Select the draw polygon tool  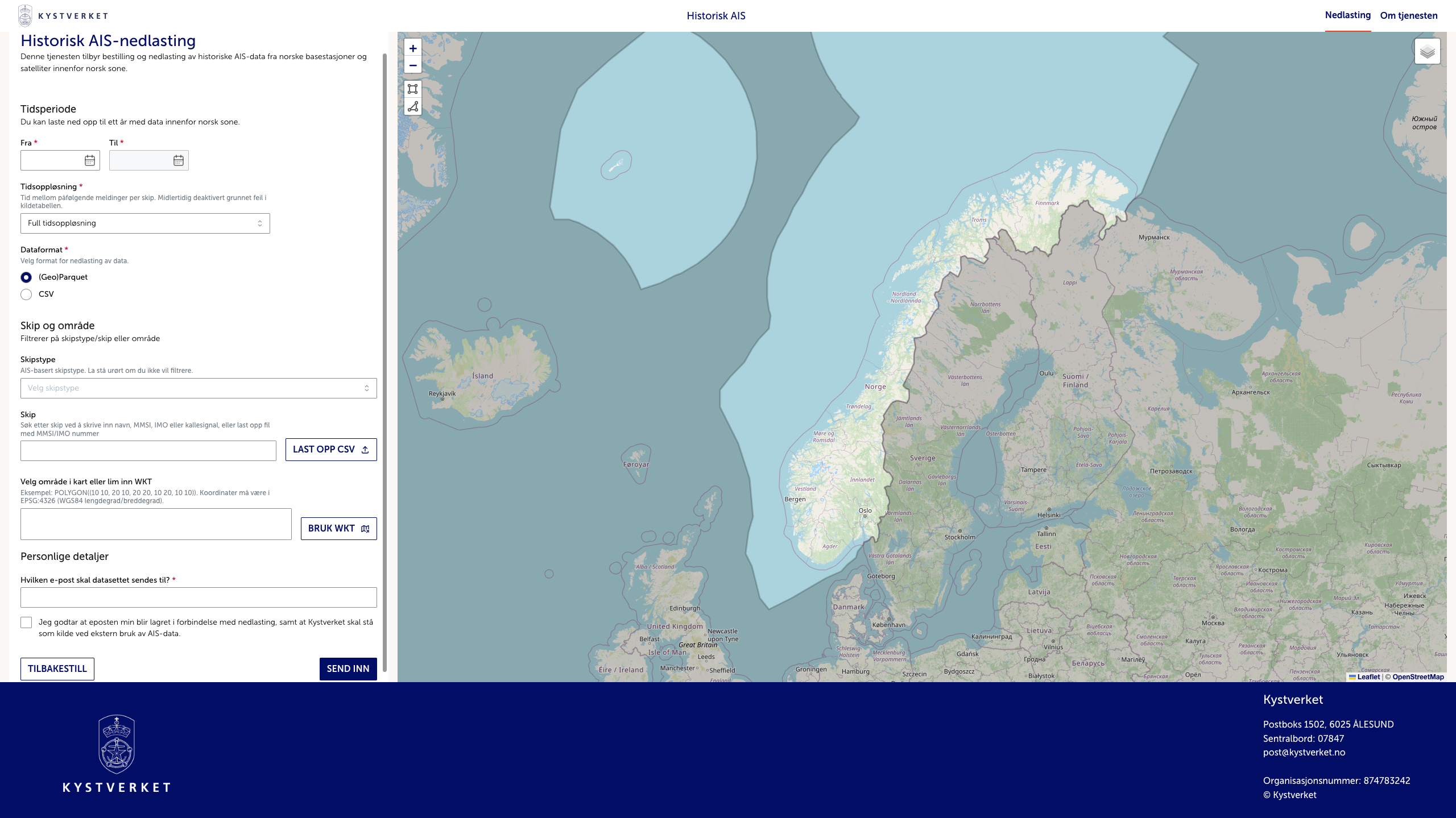point(413,106)
